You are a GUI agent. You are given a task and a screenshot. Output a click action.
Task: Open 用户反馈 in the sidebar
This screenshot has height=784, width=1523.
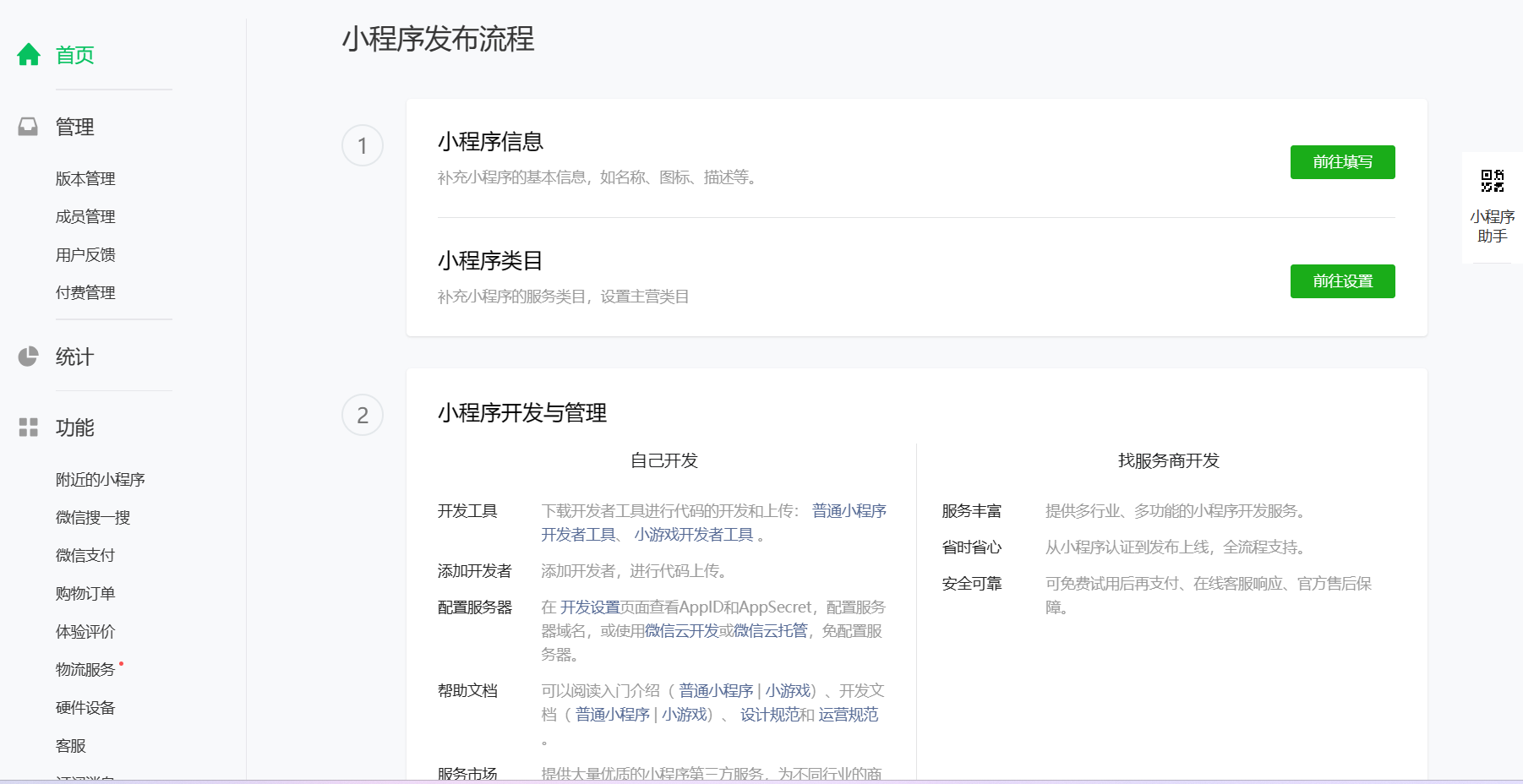pos(85,255)
